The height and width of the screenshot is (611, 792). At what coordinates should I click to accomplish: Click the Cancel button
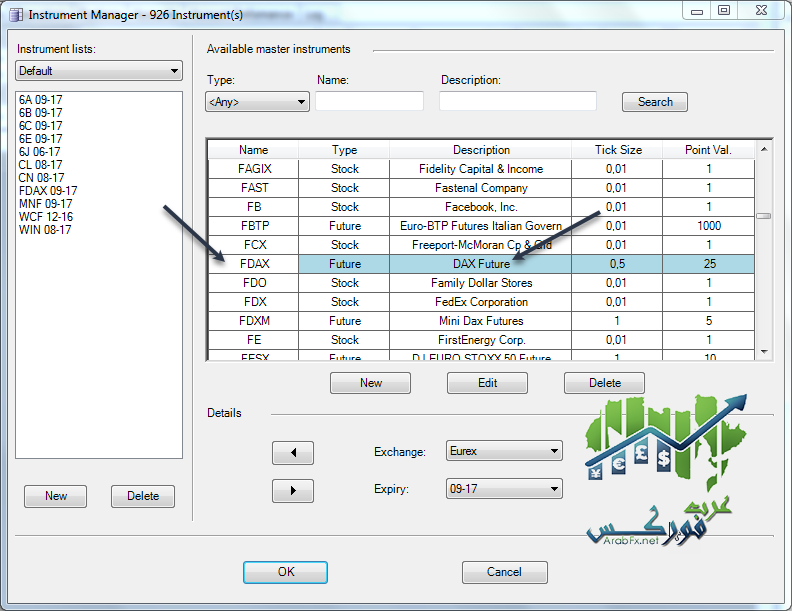[x=505, y=572]
